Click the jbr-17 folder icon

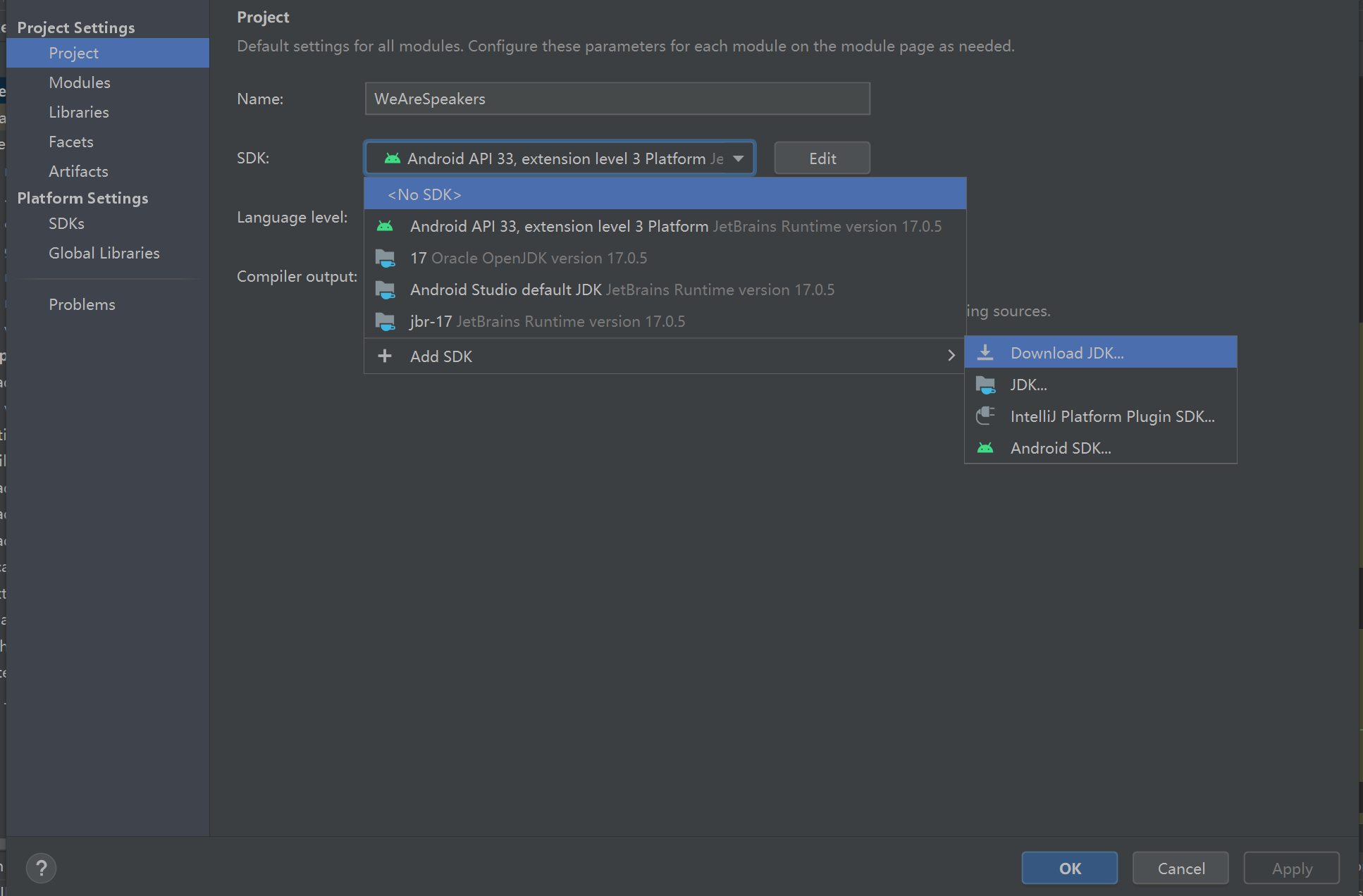386,322
